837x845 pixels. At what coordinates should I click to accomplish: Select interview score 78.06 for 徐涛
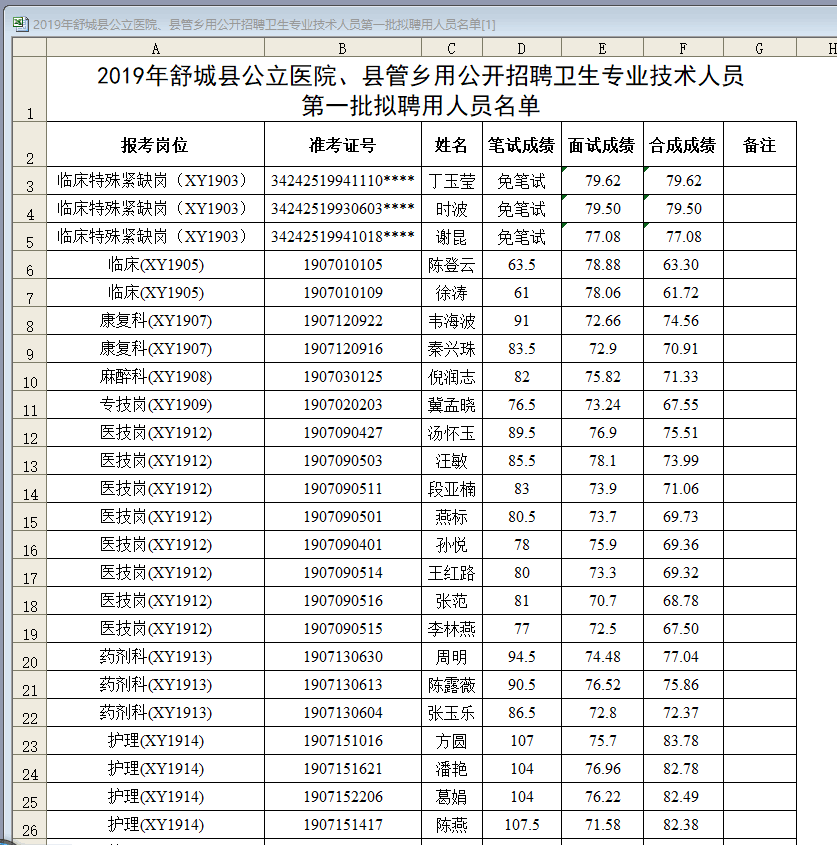(603, 293)
